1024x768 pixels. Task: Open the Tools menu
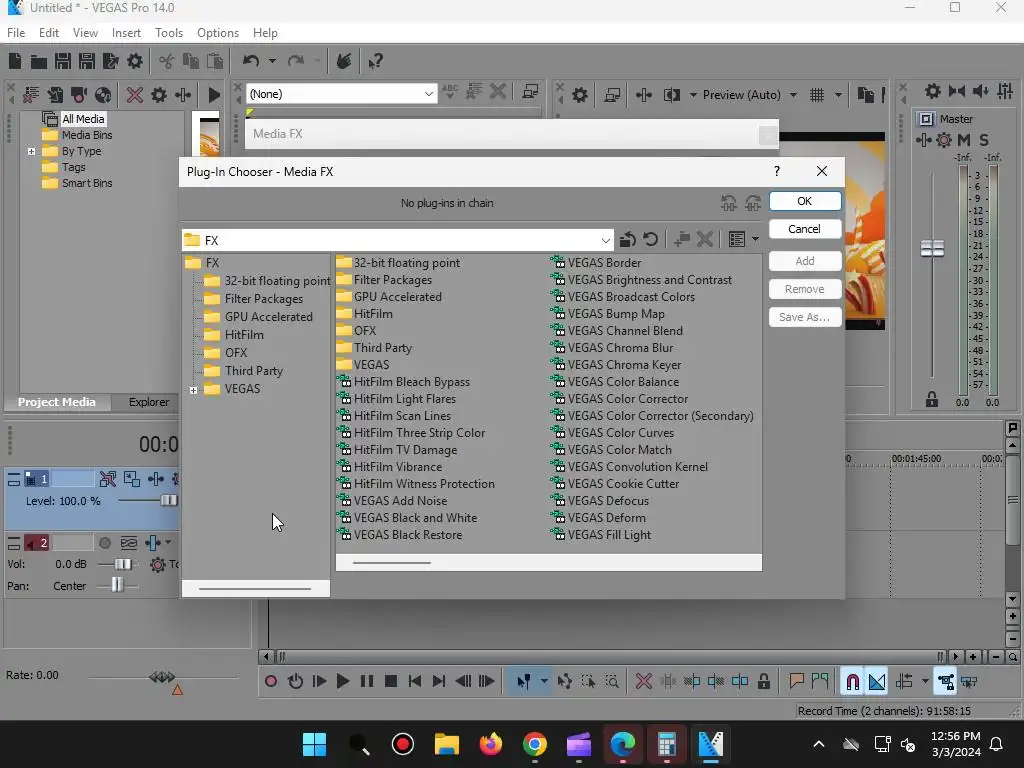(168, 33)
